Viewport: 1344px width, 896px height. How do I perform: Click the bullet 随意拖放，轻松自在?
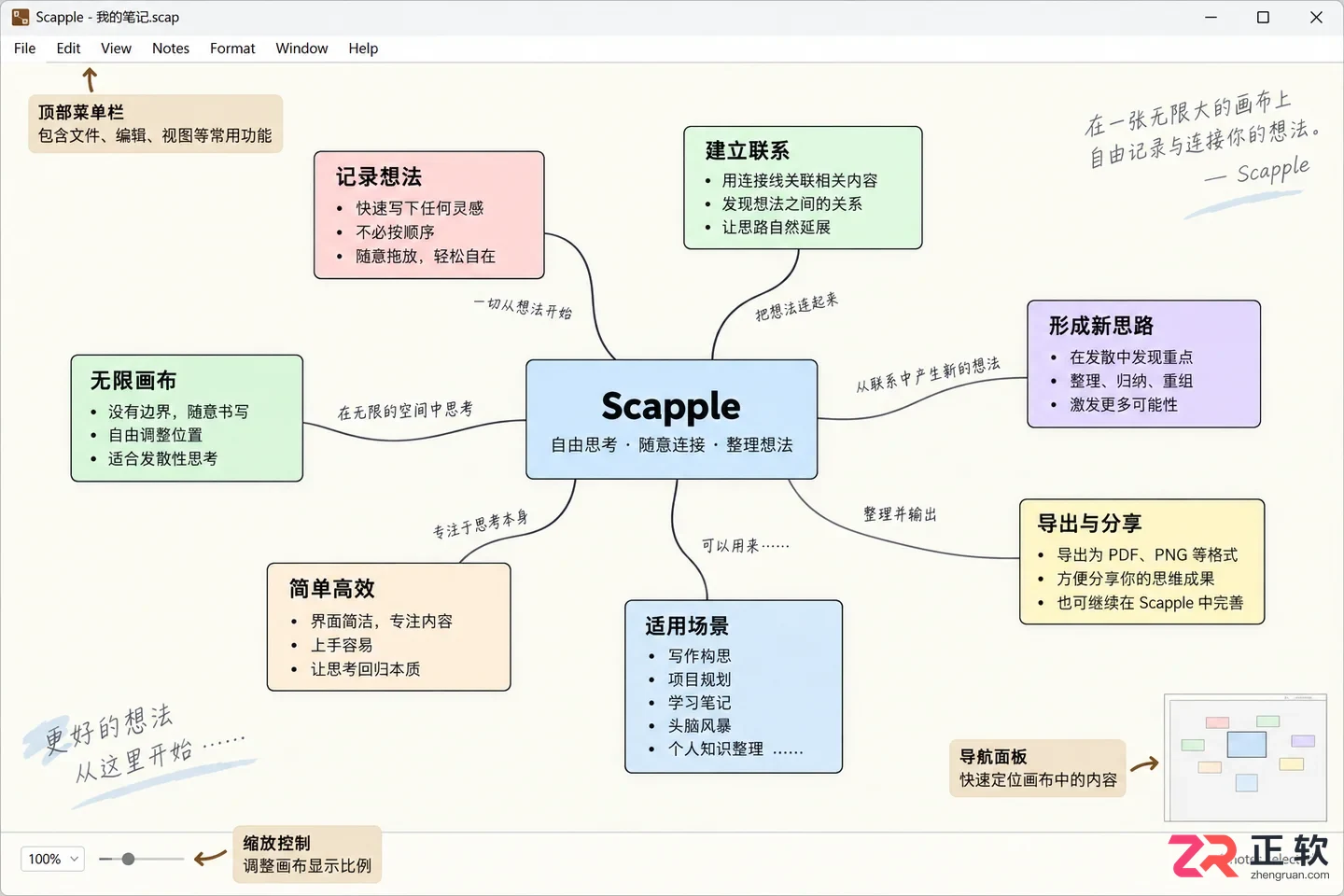(x=426, y=256)
